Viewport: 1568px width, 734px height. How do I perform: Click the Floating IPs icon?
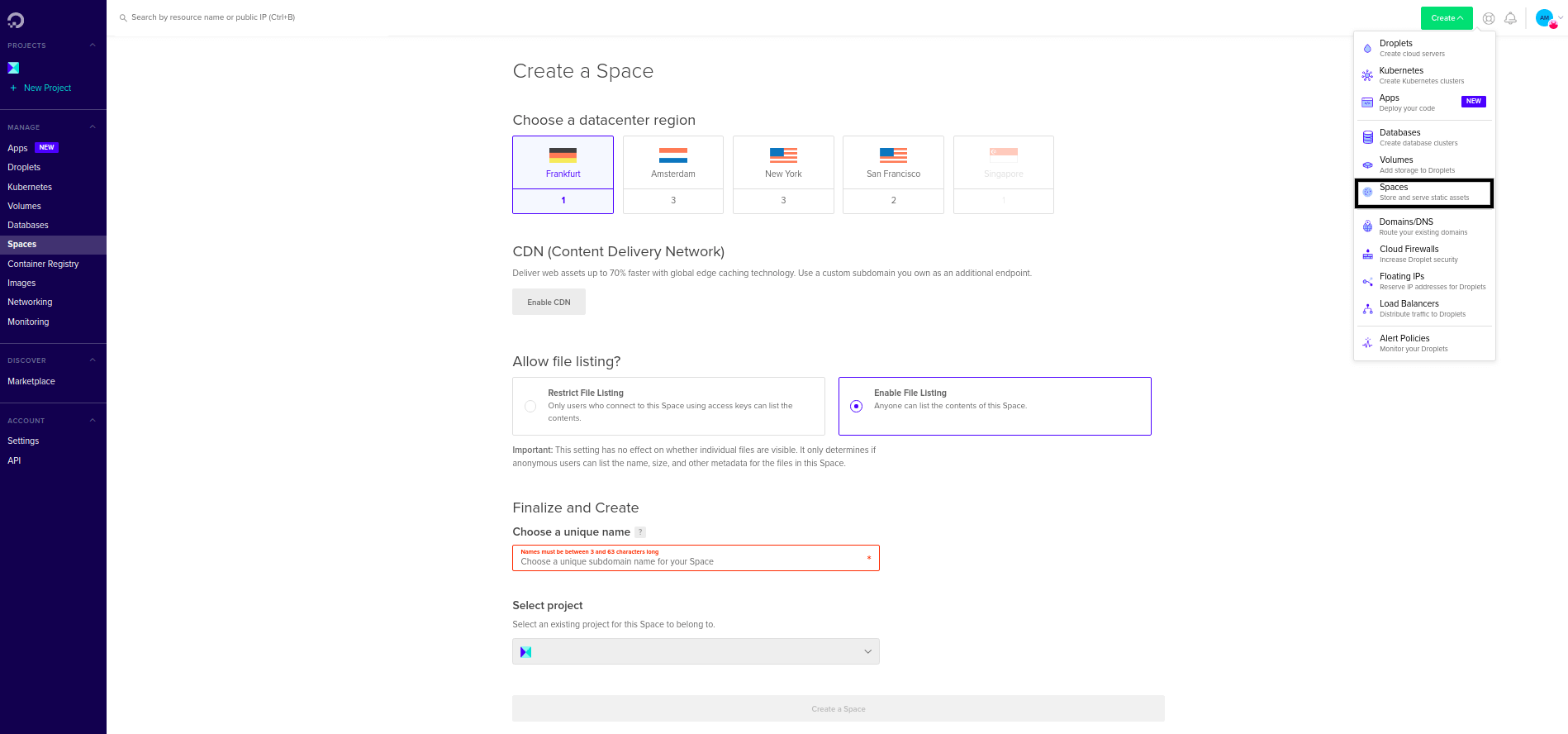pos(1367,281)
